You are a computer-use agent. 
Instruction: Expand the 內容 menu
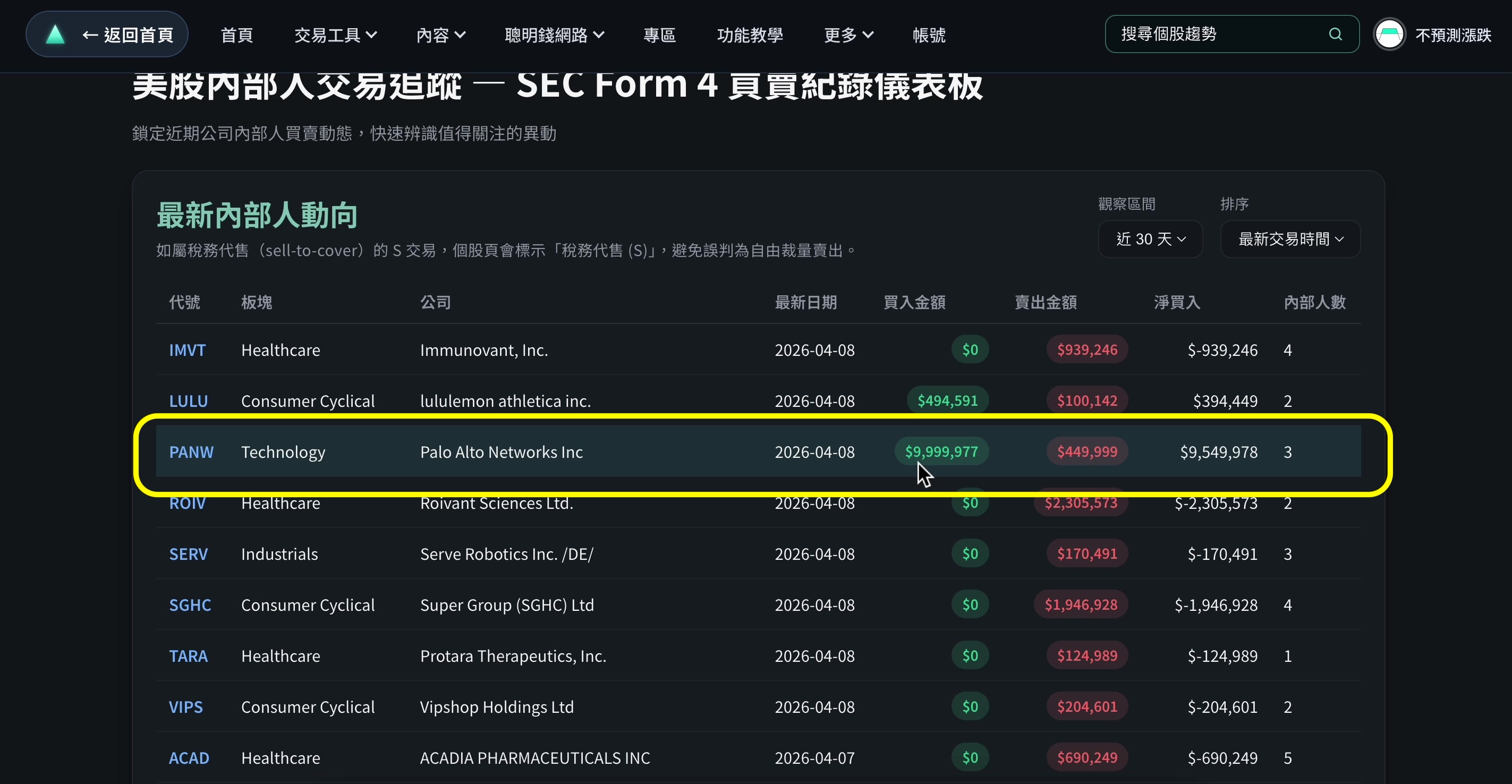point(441,35)
